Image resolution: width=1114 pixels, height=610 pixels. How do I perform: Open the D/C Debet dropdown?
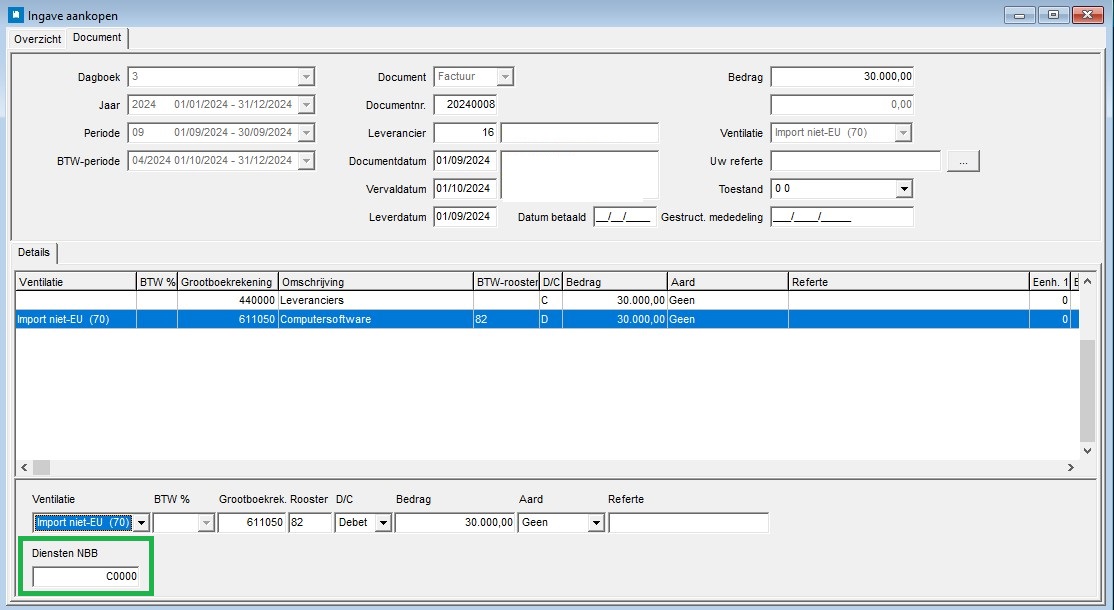pyautogui.click(x=383, y=523)
